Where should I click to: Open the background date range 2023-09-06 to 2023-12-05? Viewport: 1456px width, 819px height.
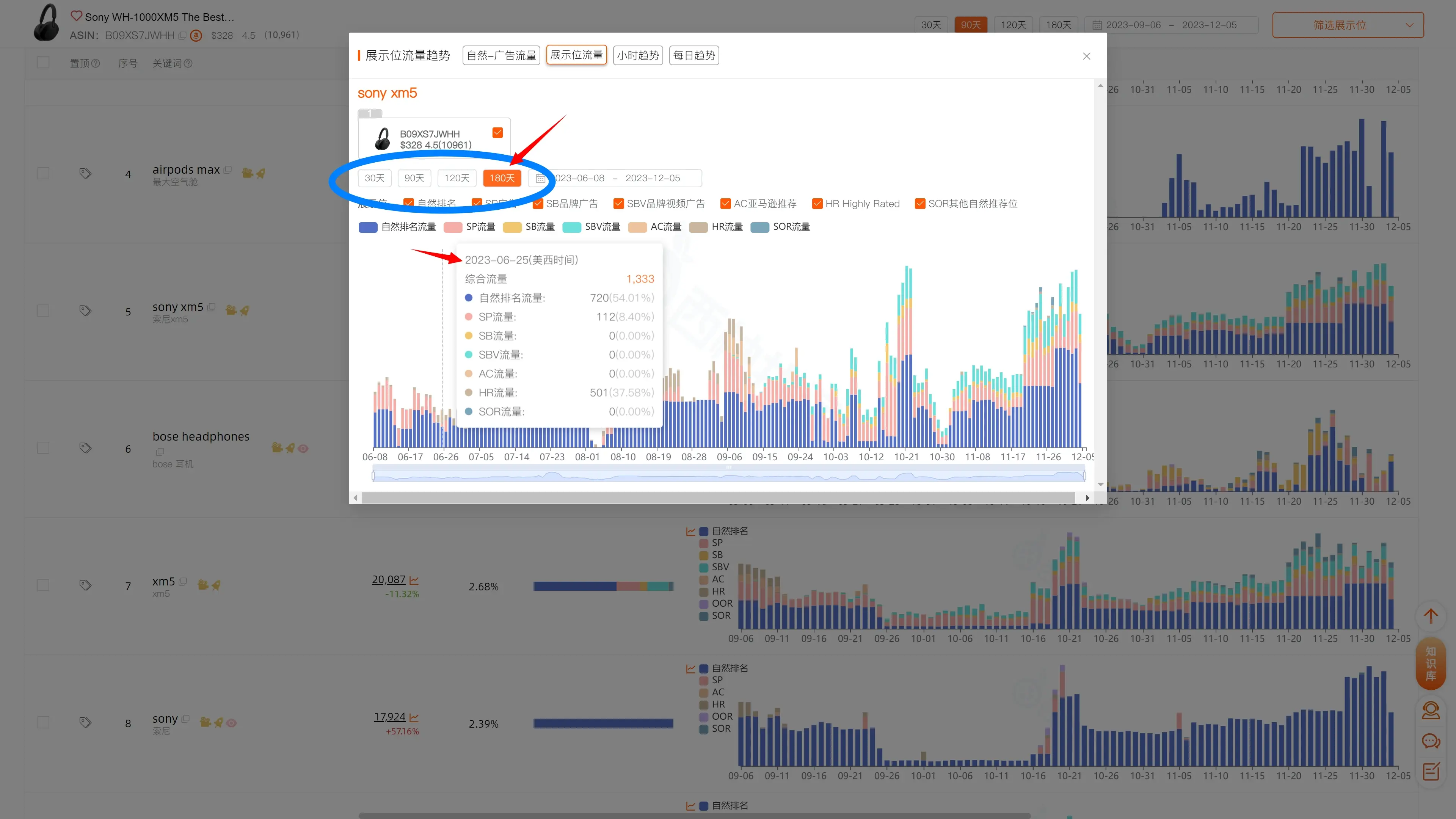point(1171,25)
